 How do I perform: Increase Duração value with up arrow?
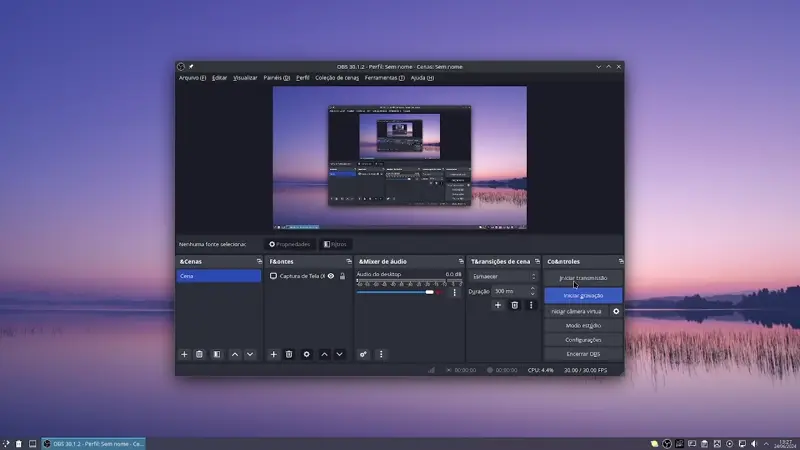(x=533, y=288)
